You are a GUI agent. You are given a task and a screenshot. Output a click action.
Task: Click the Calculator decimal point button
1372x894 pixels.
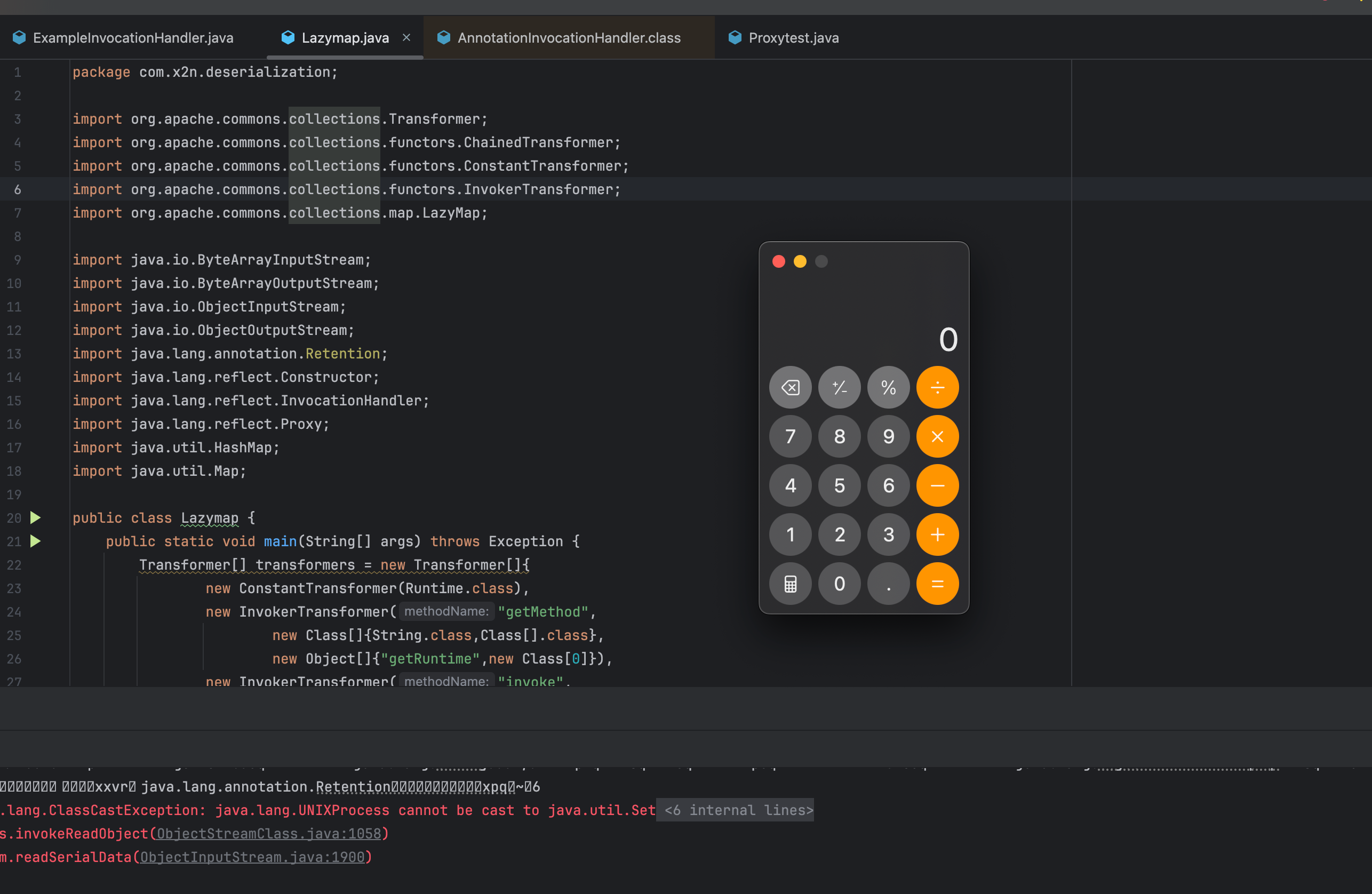click(888, 584)
